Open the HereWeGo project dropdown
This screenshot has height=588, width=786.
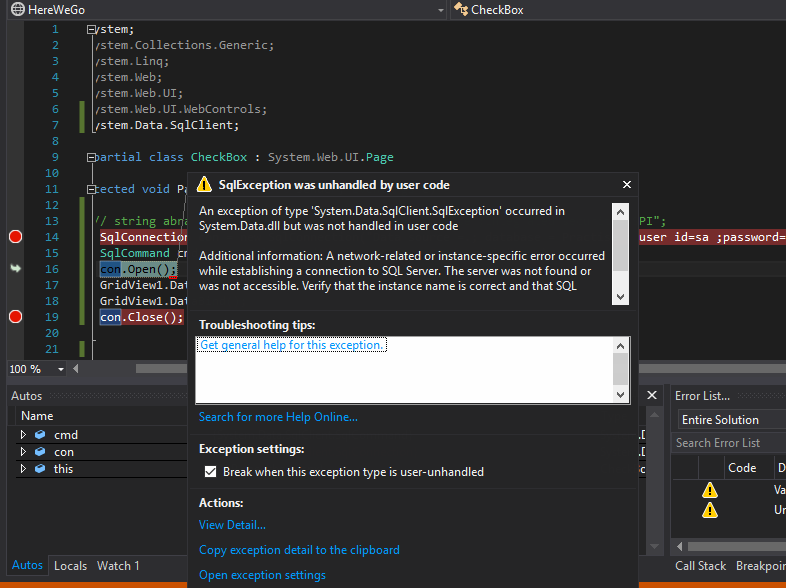click(x=440, y=10)
